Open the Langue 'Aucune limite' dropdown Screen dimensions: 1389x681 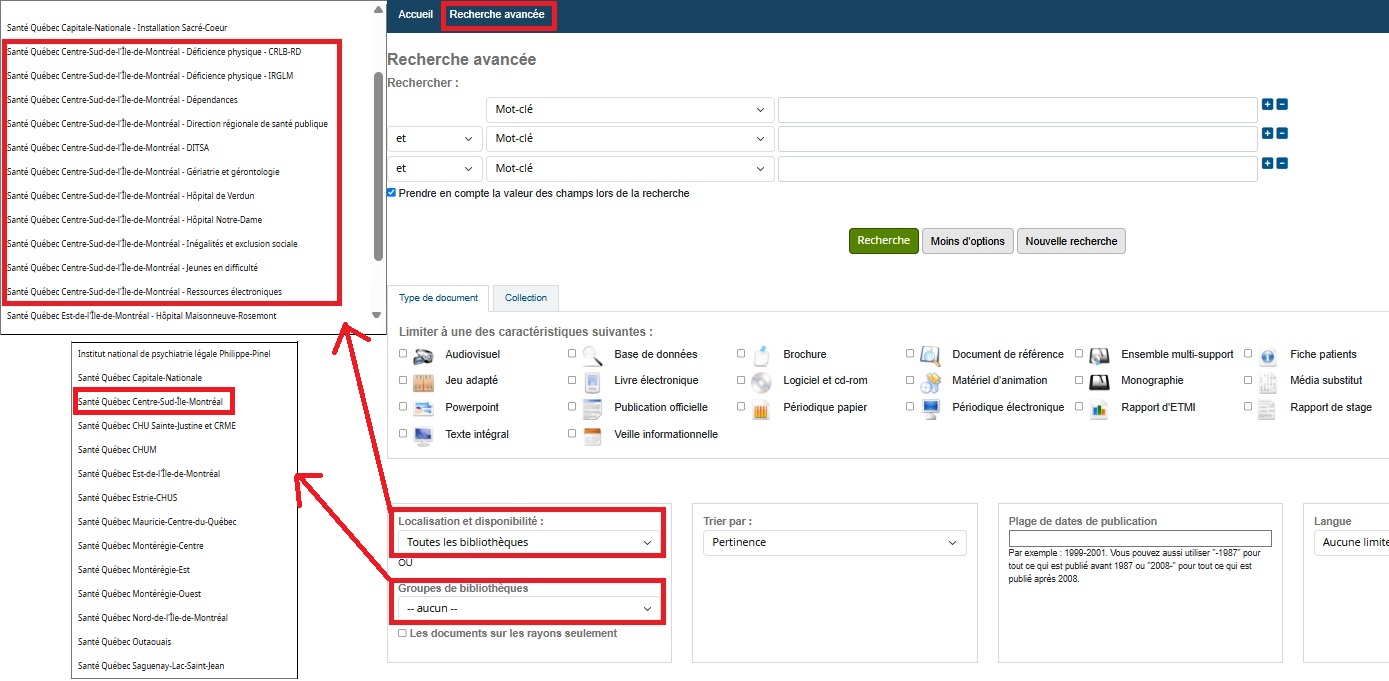coord(1351,542)
